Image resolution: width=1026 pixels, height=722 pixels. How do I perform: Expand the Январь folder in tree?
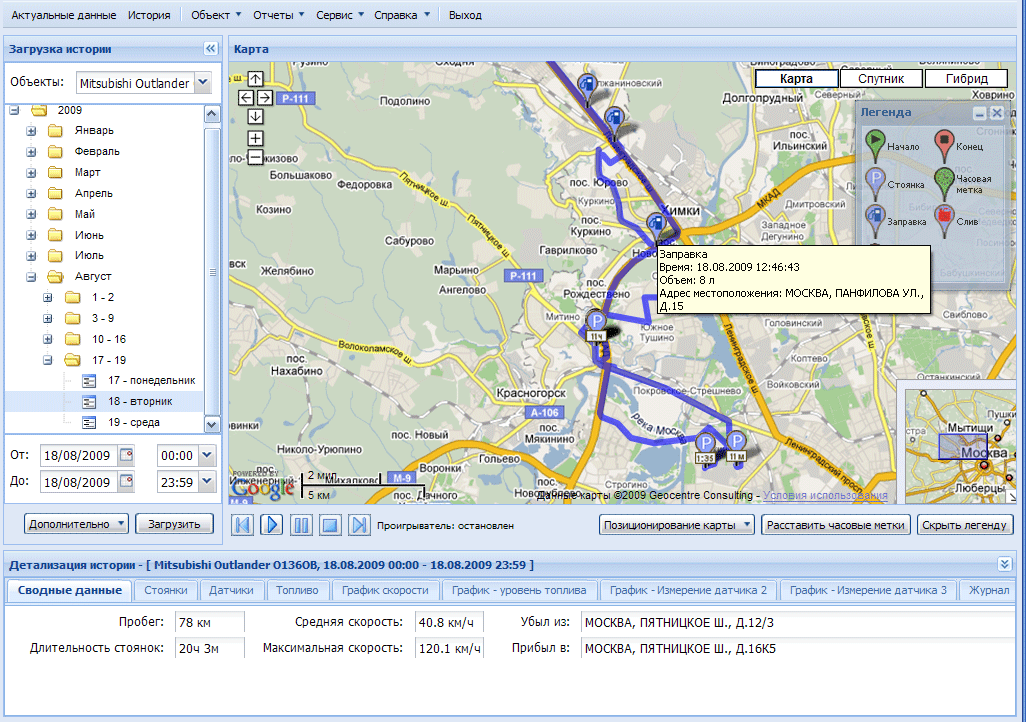31,131
